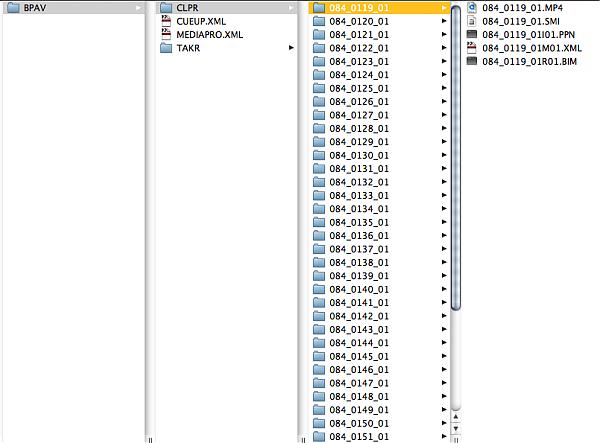Click the folder icon for 084_0131_01

pos(319,168)
